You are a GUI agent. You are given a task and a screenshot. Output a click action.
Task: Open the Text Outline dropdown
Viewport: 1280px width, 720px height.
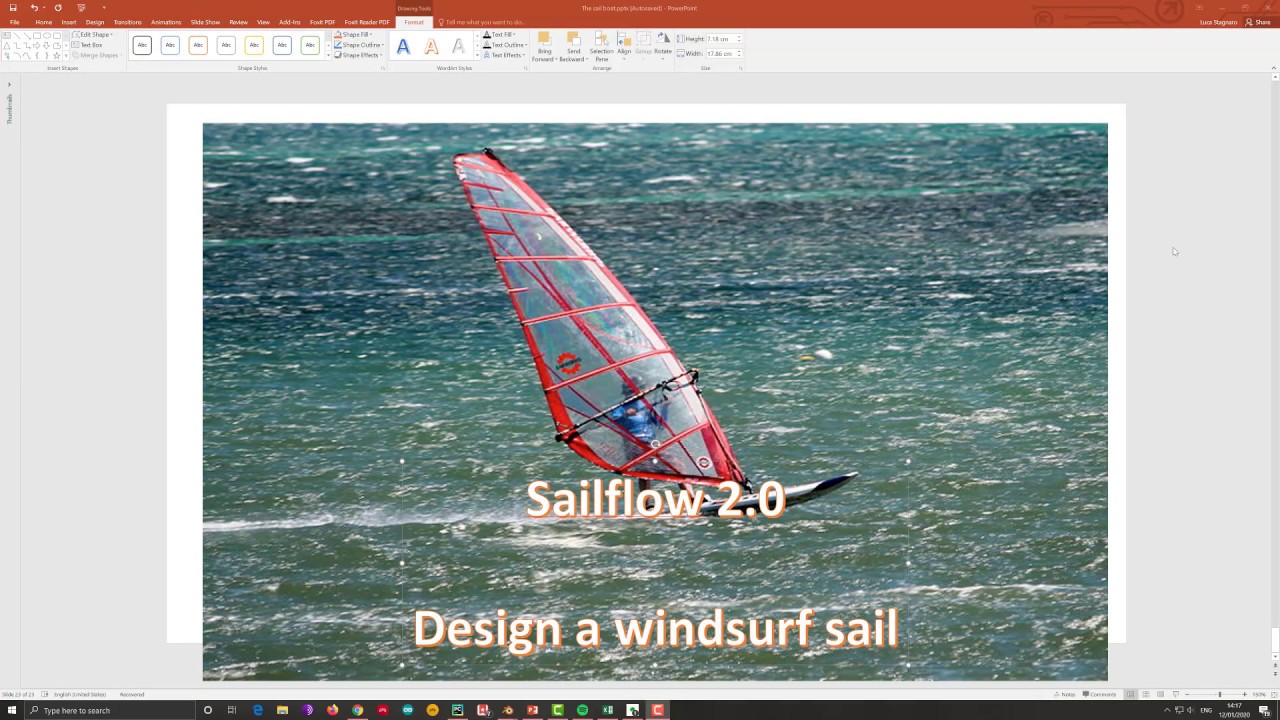coord(505,45)
